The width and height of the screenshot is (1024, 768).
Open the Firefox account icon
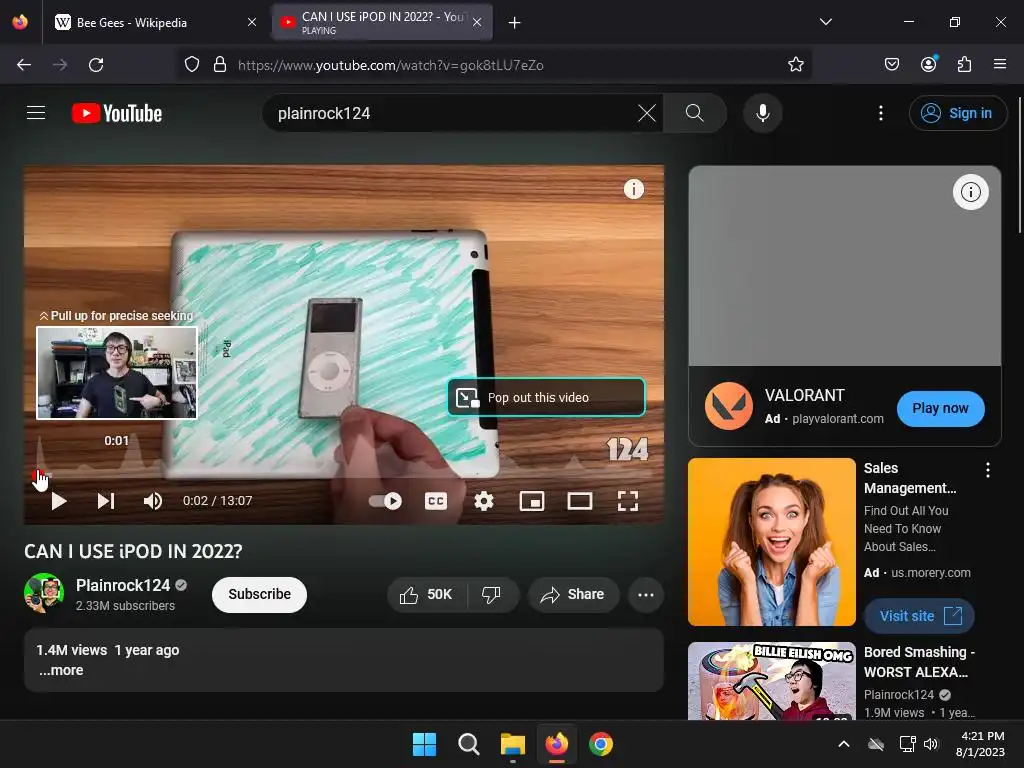coord(928,65)
